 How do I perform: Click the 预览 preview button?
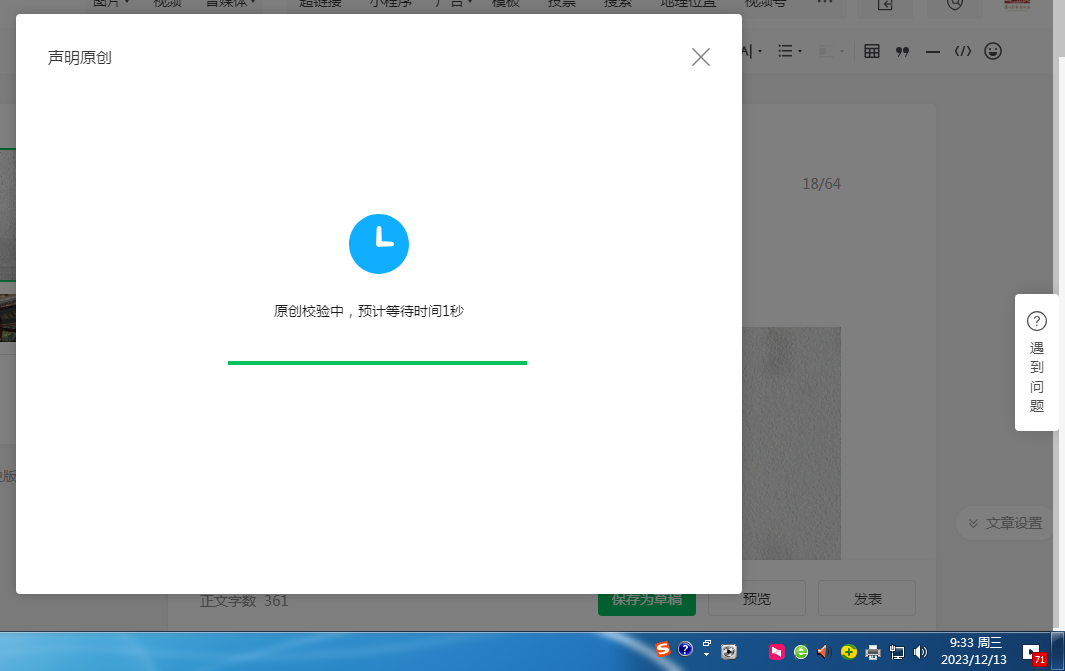[x=757, y=598]
